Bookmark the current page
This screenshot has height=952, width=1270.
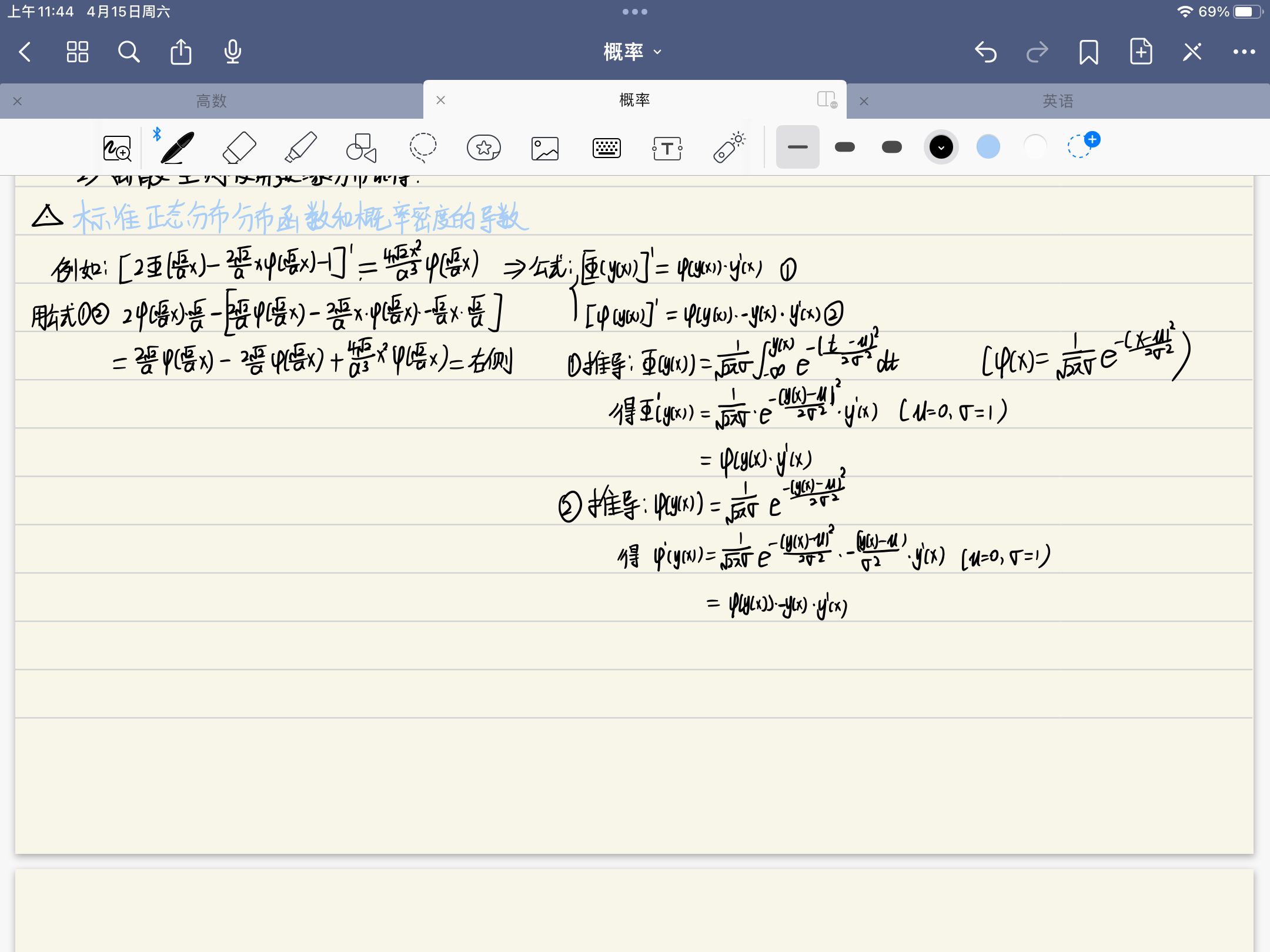coord(1089,52)
